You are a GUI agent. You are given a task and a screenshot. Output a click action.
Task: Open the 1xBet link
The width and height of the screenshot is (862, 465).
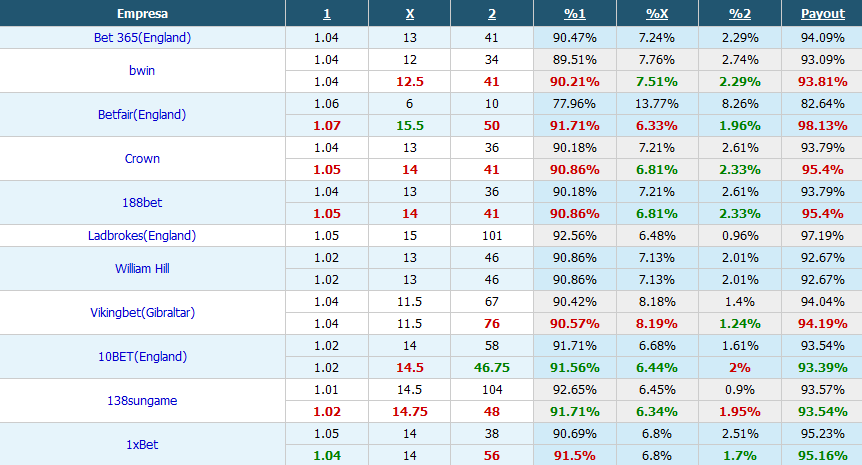(142, 445)
